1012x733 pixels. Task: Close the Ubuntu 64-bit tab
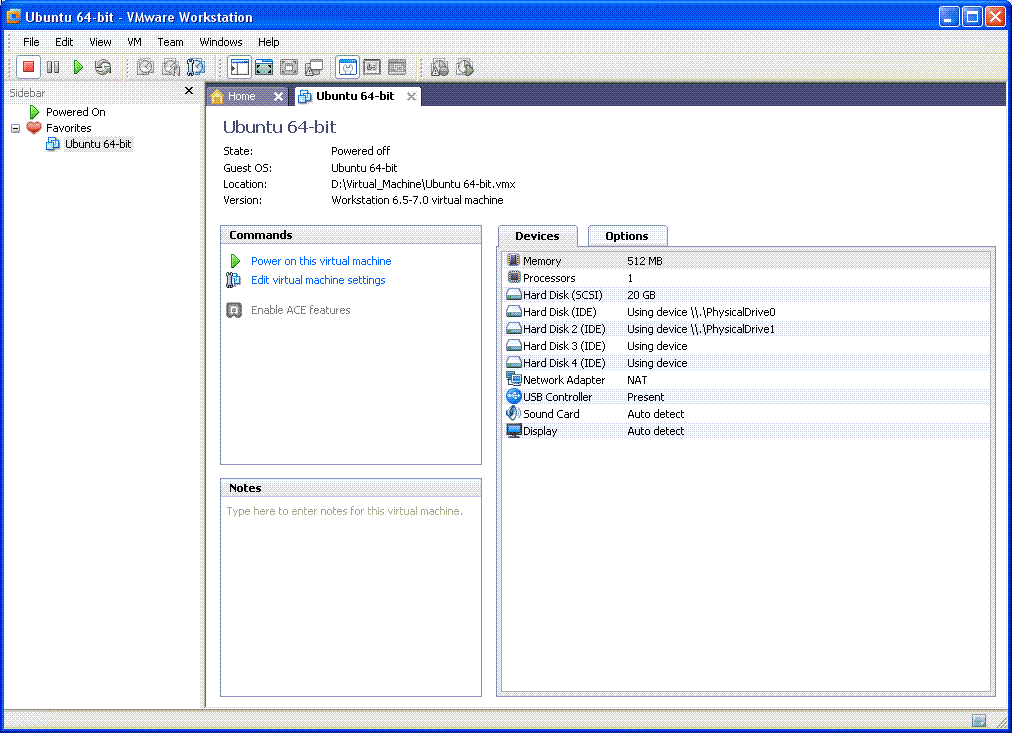[x=411, y=96]
